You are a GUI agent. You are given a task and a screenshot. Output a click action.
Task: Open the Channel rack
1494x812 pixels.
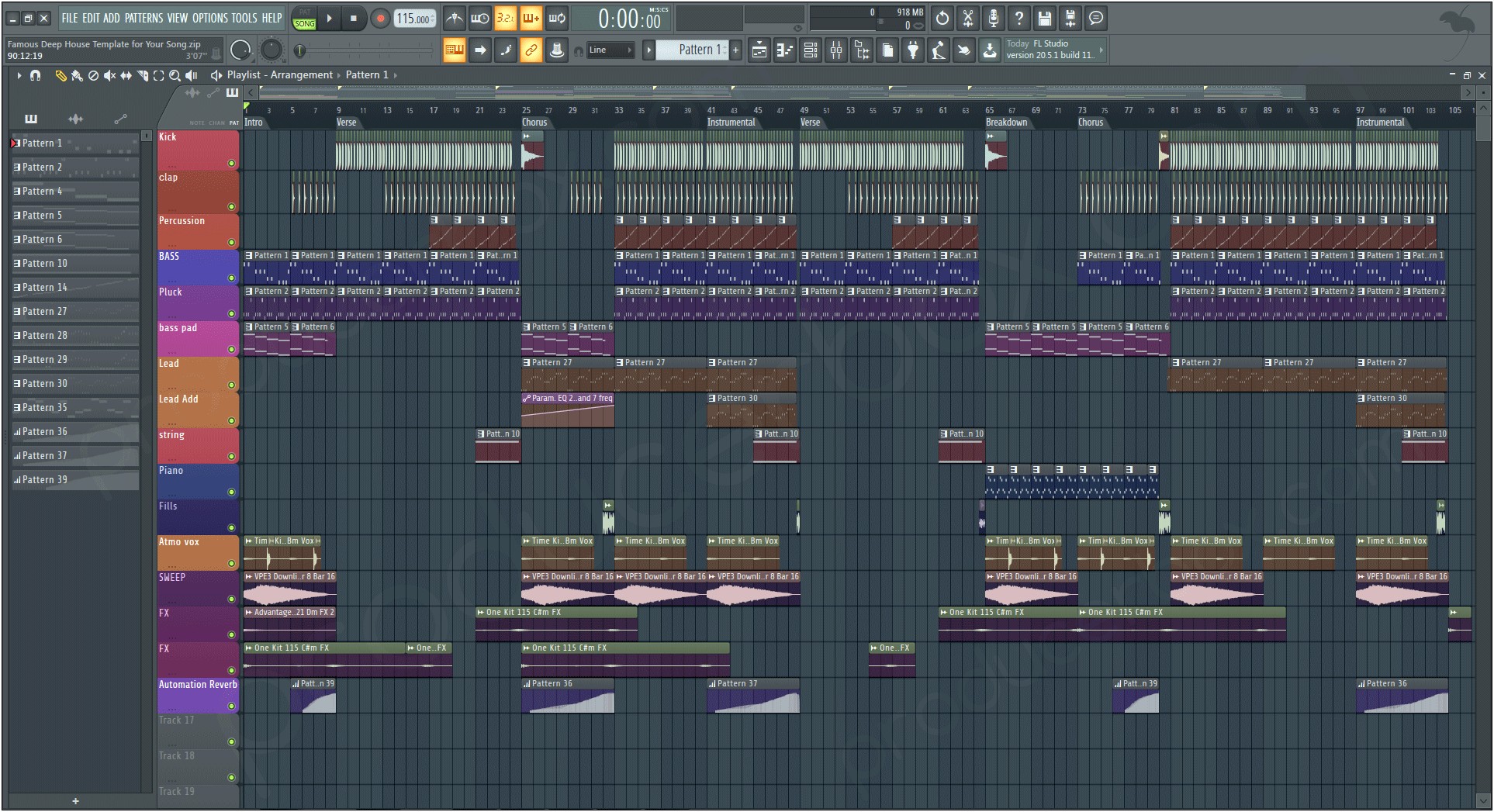coord(811,50)
